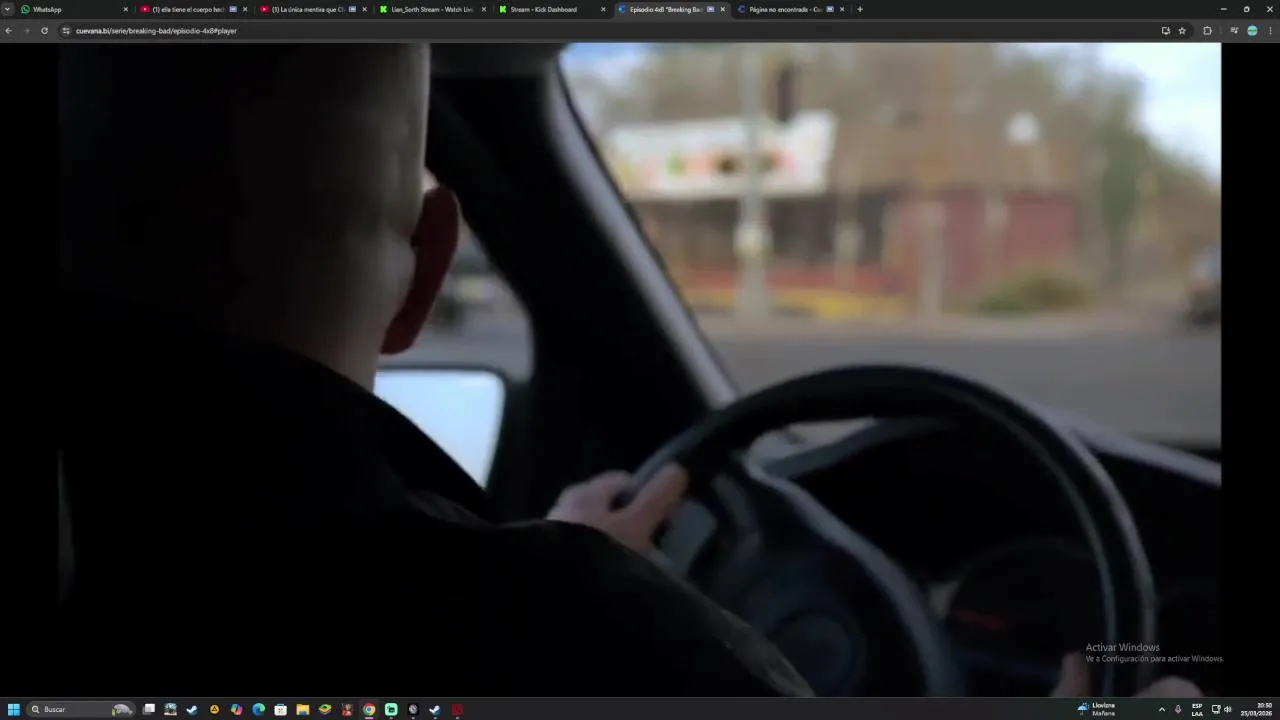Open Copilot from taskbar
1280x720 pixels.
point(236,709)
